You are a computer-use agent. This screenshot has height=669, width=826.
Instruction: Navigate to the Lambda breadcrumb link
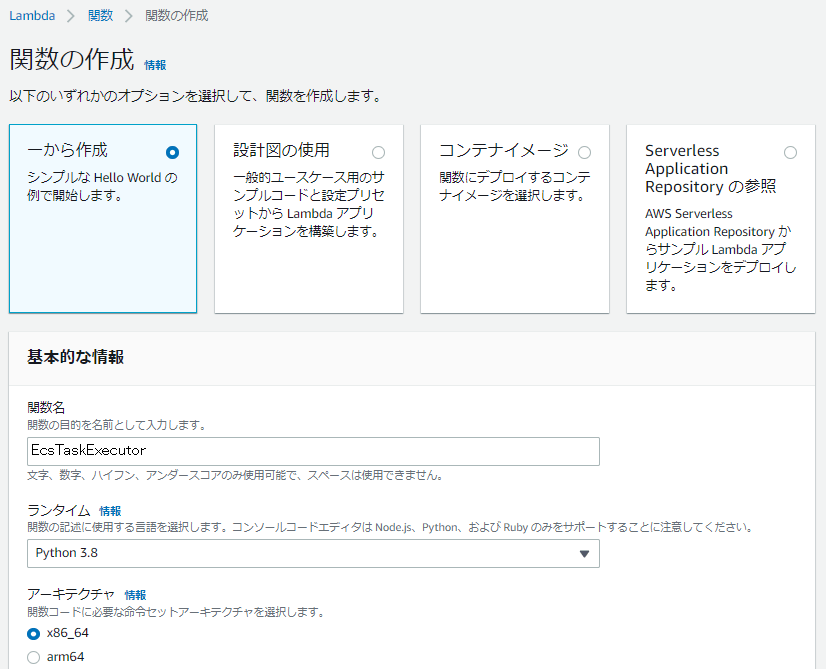33,16
